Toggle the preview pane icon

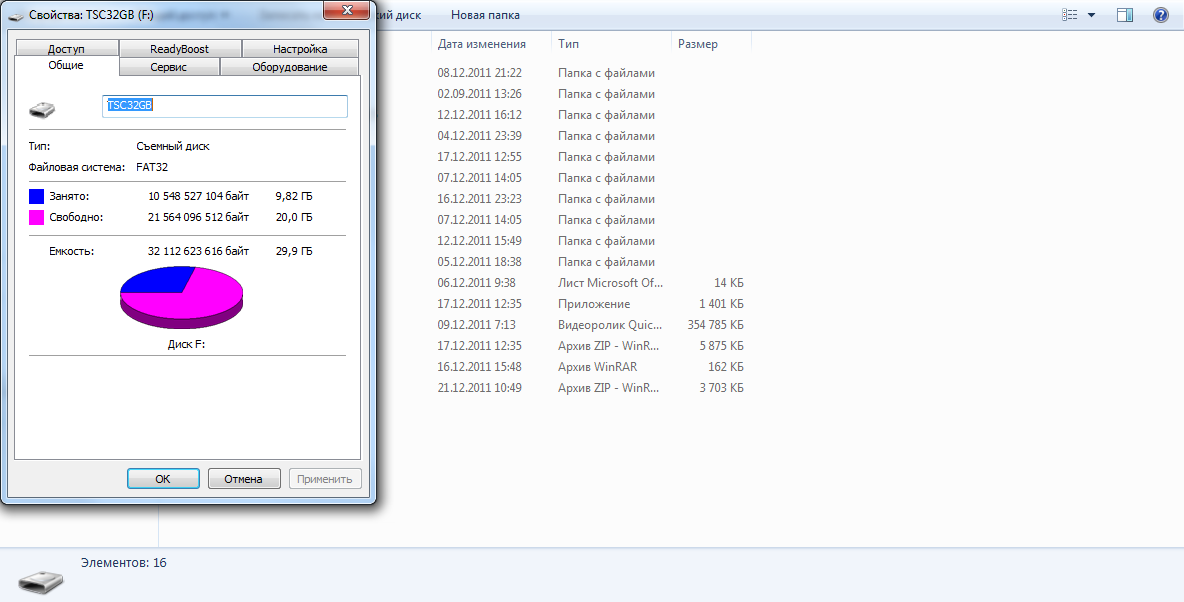[x=1126, y=15]
